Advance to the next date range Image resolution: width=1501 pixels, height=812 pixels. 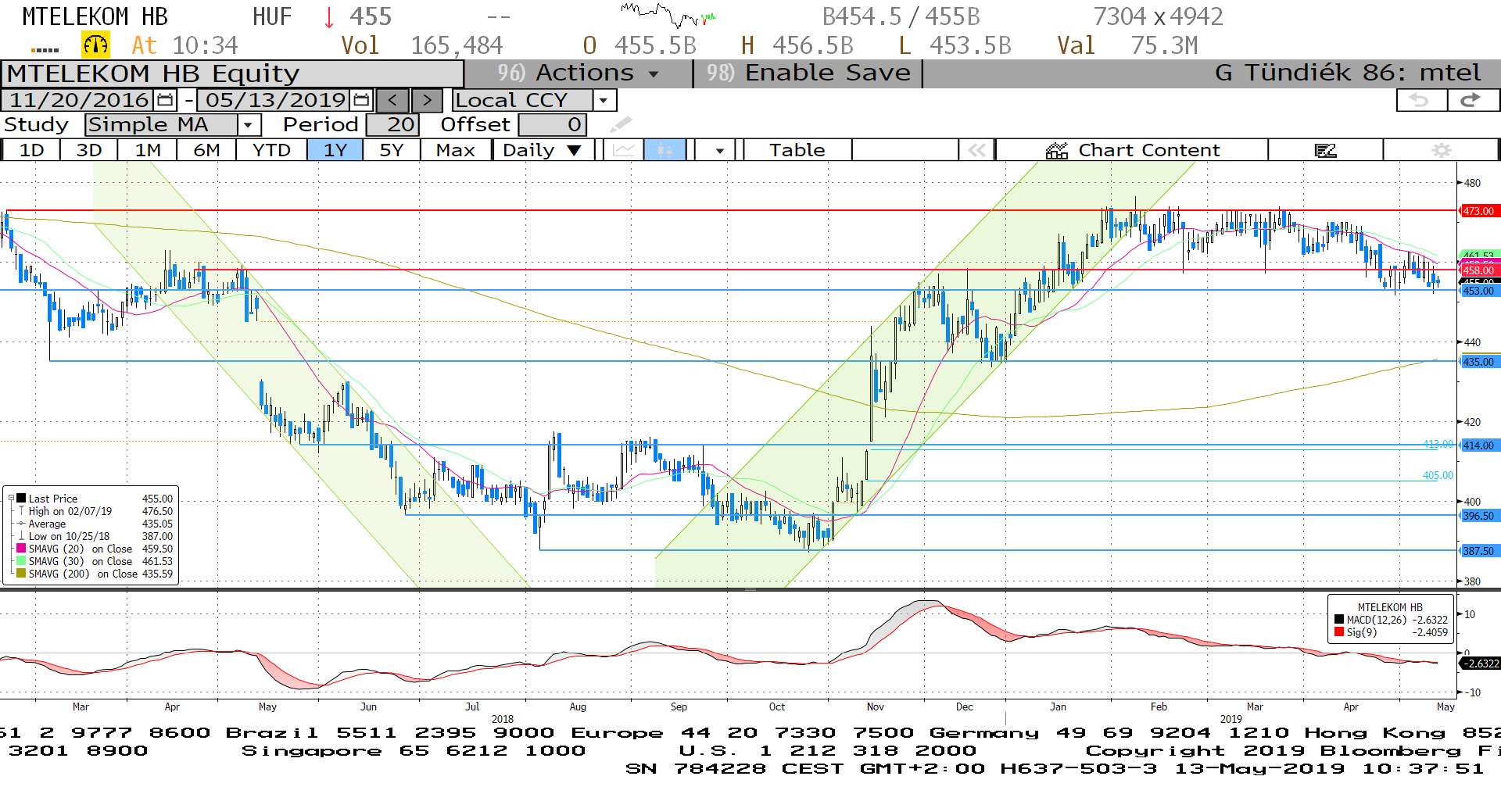(x=427, y=101)
